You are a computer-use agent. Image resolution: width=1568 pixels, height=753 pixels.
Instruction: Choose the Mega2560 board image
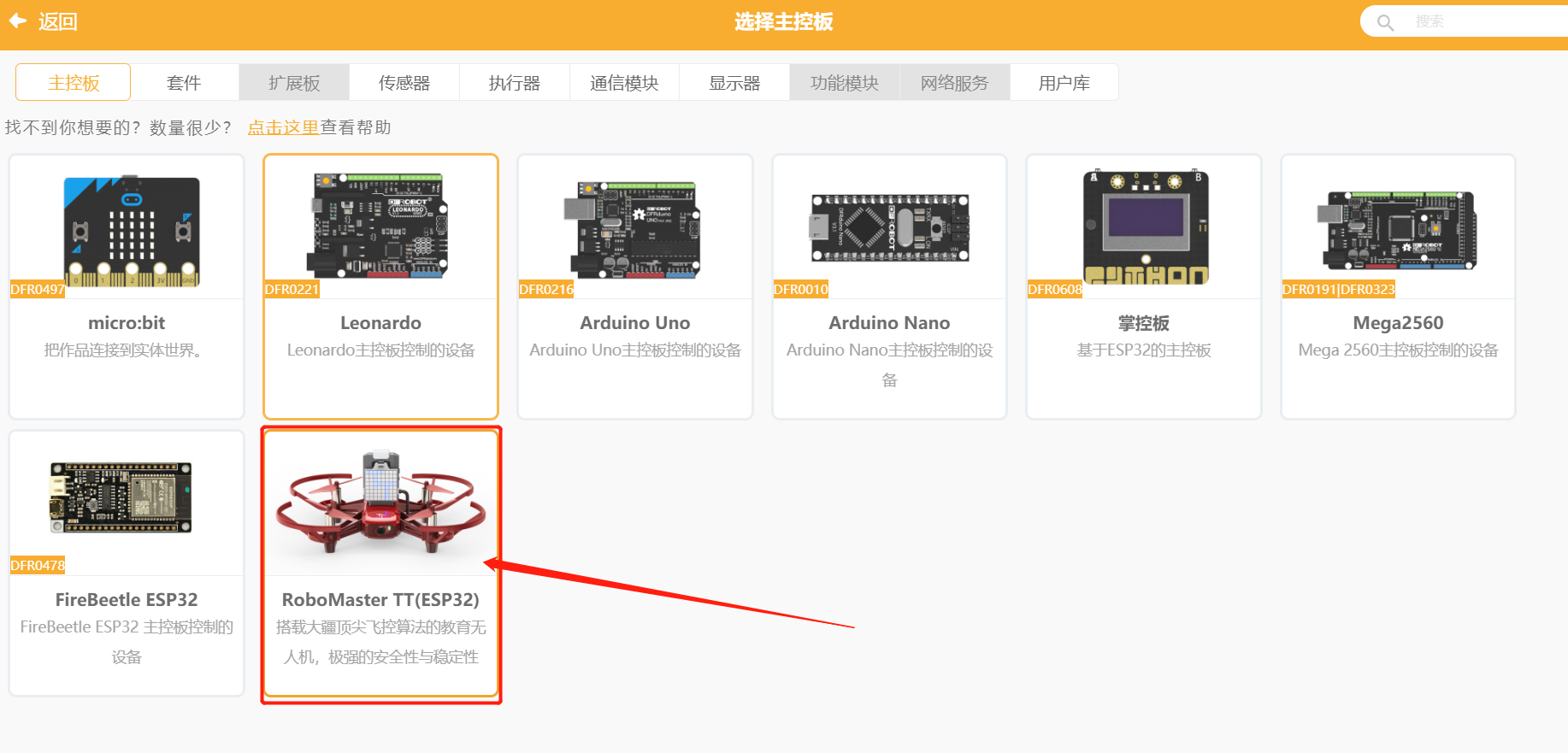(x=1397, y=231)
